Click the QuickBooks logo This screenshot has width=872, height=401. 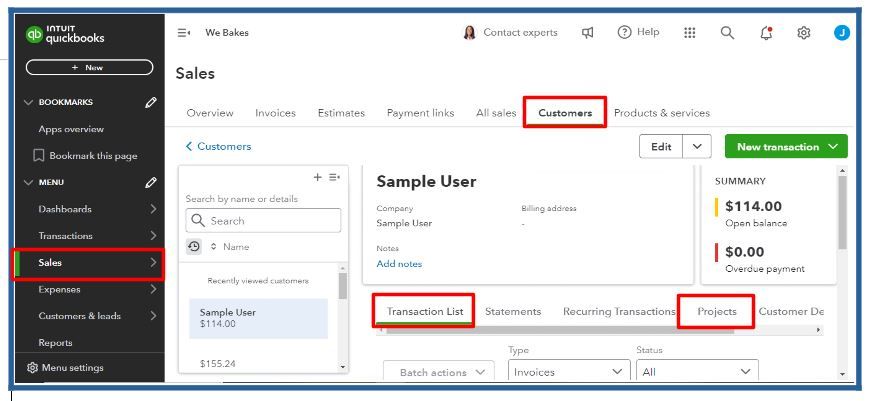[x=65, y=34]
